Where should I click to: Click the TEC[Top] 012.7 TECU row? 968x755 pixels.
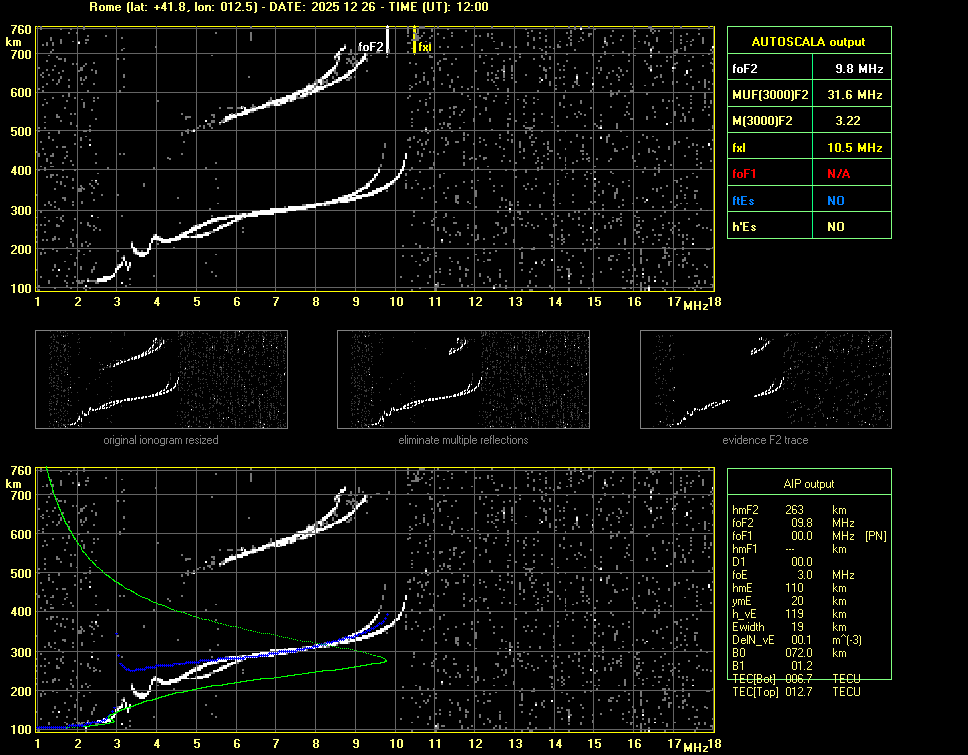(795, 692)
